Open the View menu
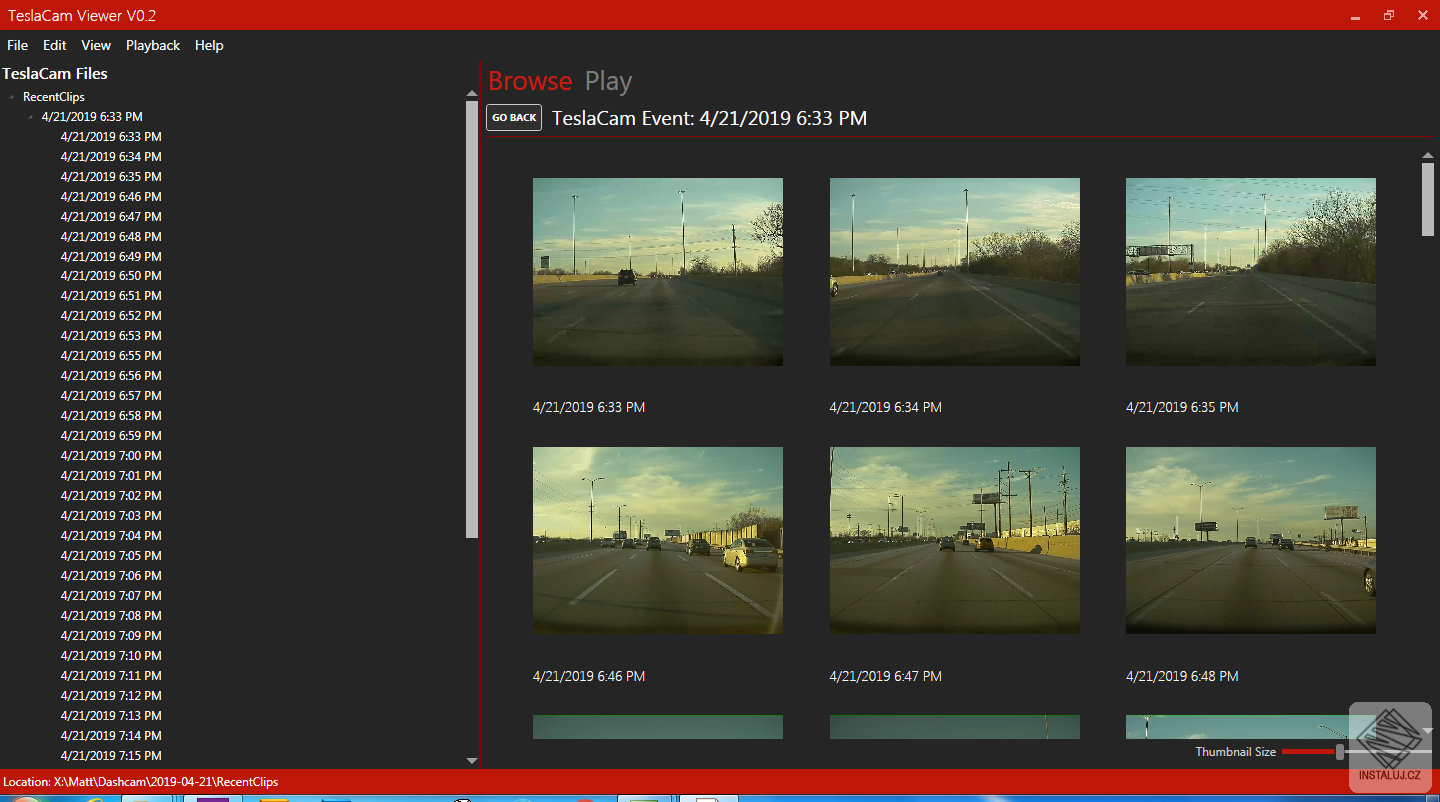This screenshot has width=1440, height=802. (x=96, y=45)
